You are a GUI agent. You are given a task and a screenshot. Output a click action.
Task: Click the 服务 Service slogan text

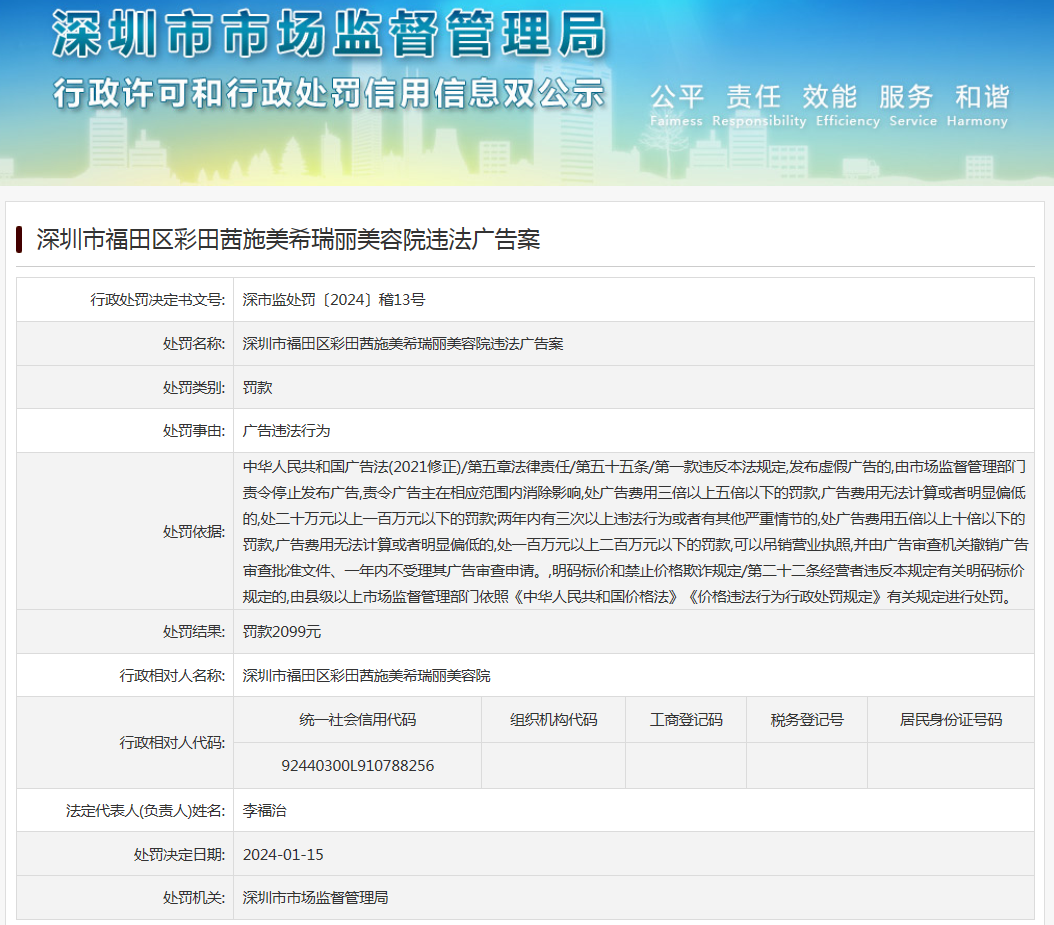coord(905,98)
